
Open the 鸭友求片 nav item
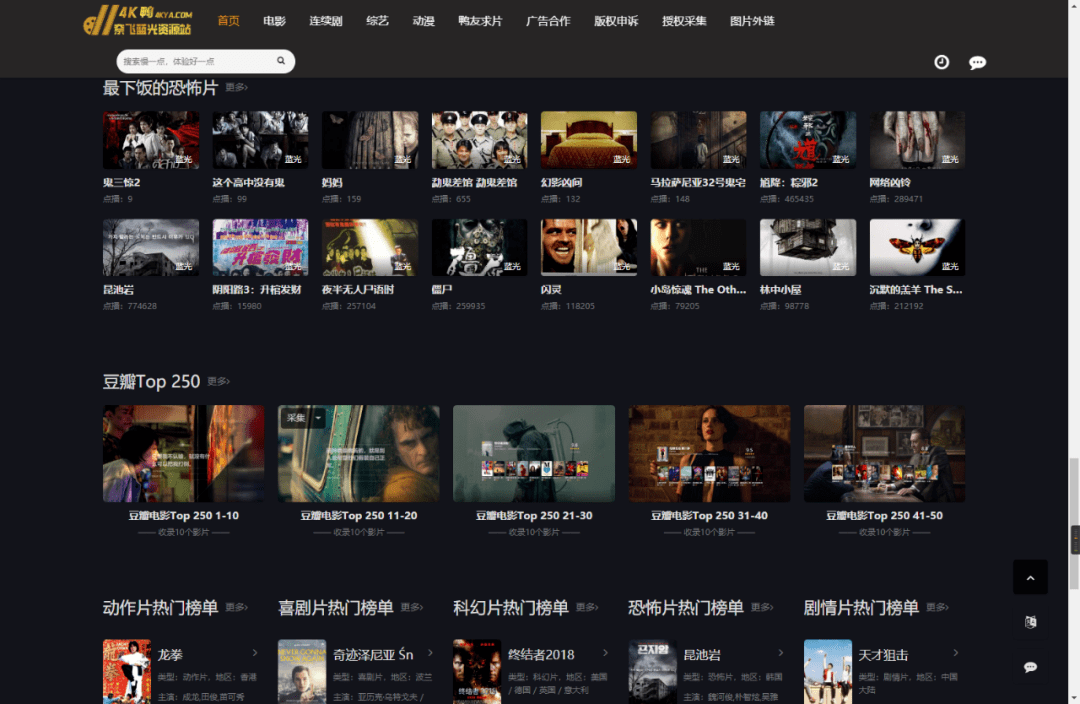pyautogui.click(x=480, y=21)
